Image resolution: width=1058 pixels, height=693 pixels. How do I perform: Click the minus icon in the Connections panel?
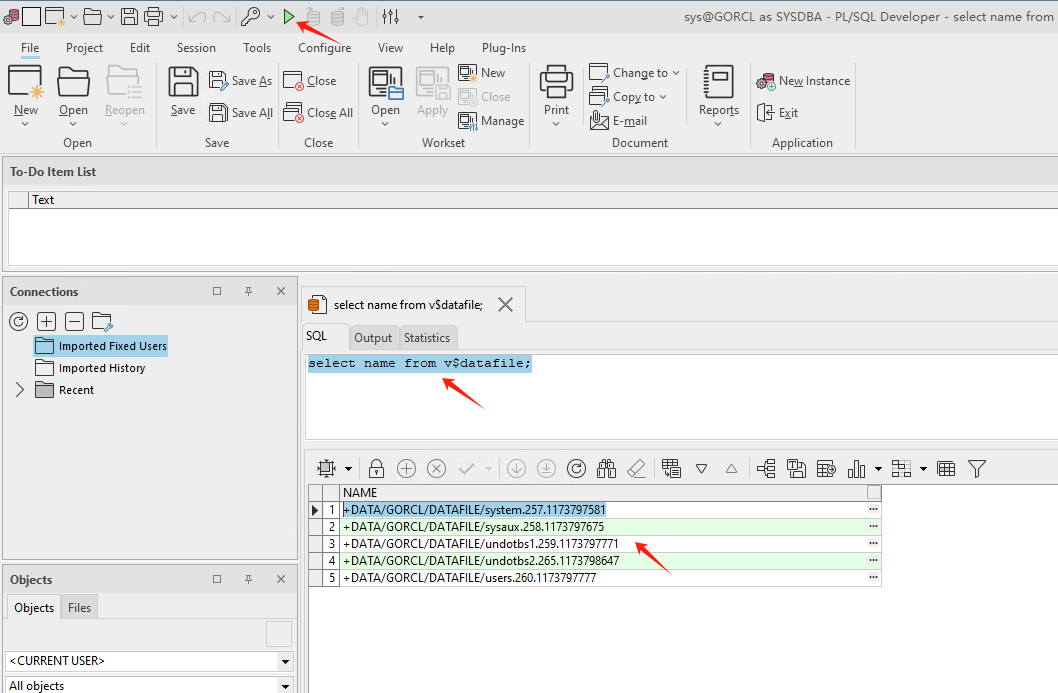[x=74, y=321]
